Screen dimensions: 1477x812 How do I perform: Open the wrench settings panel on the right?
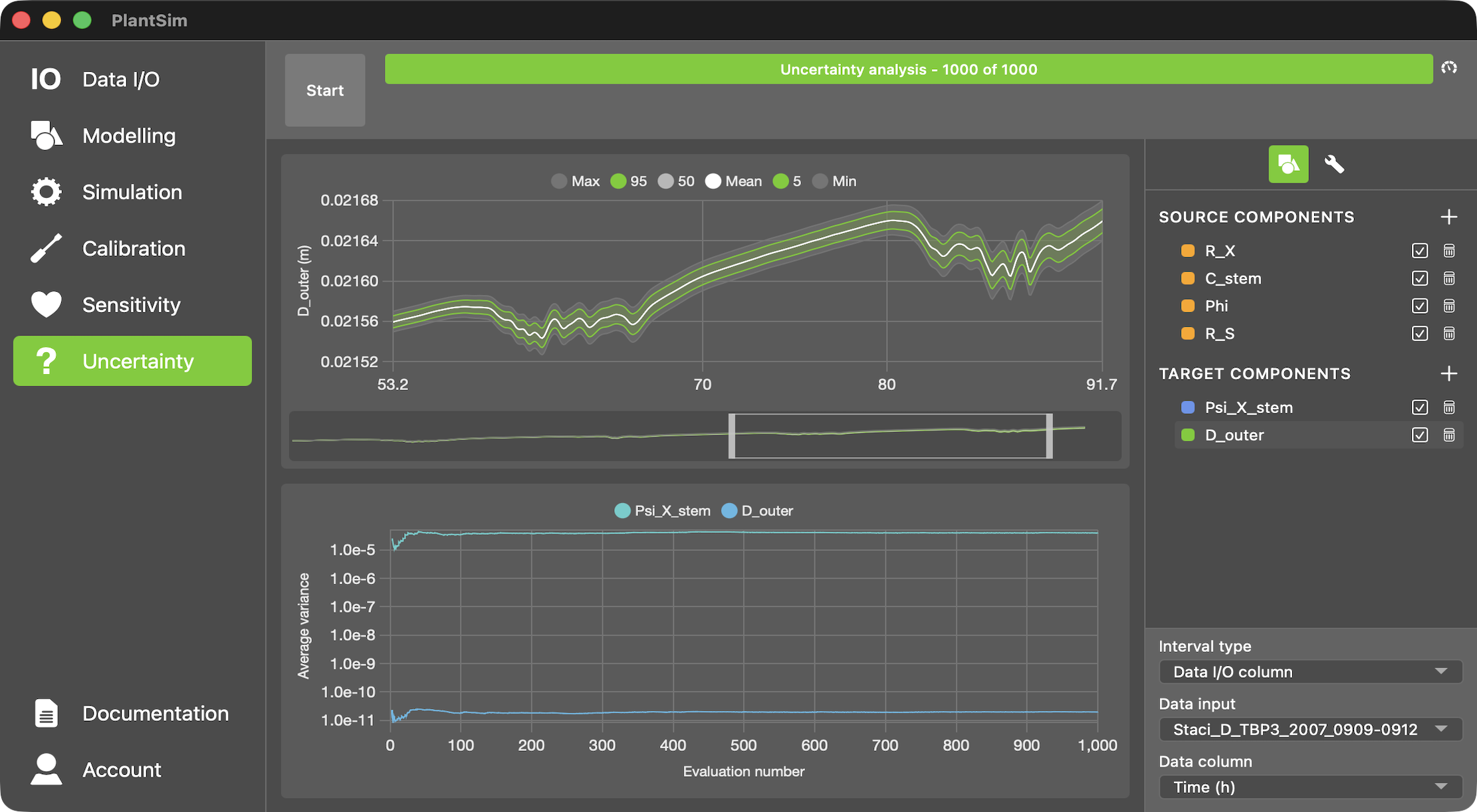coord(1335,164)
